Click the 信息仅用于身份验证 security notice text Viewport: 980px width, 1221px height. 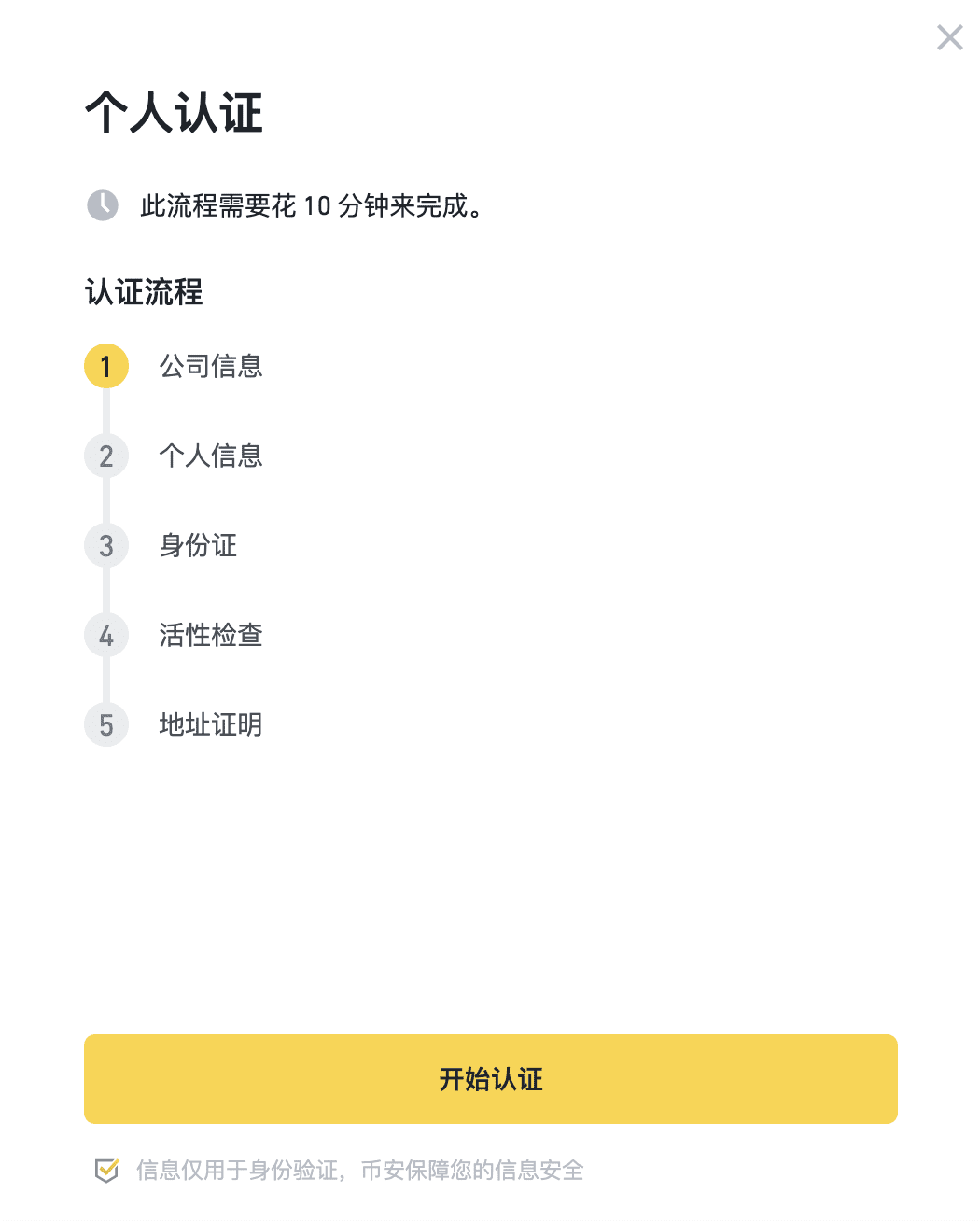(360, 1170)
